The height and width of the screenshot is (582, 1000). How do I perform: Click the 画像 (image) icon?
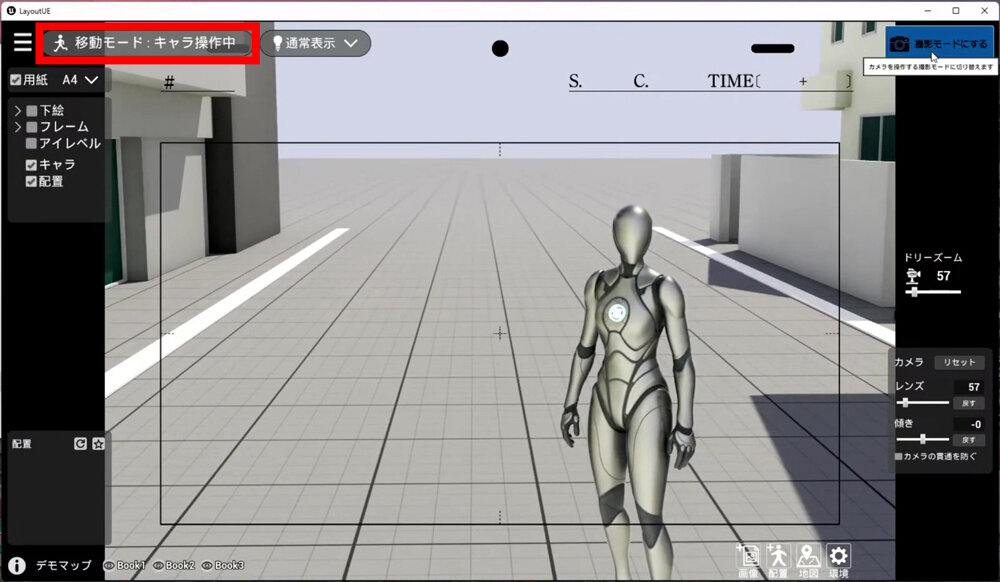pos(747,558)
